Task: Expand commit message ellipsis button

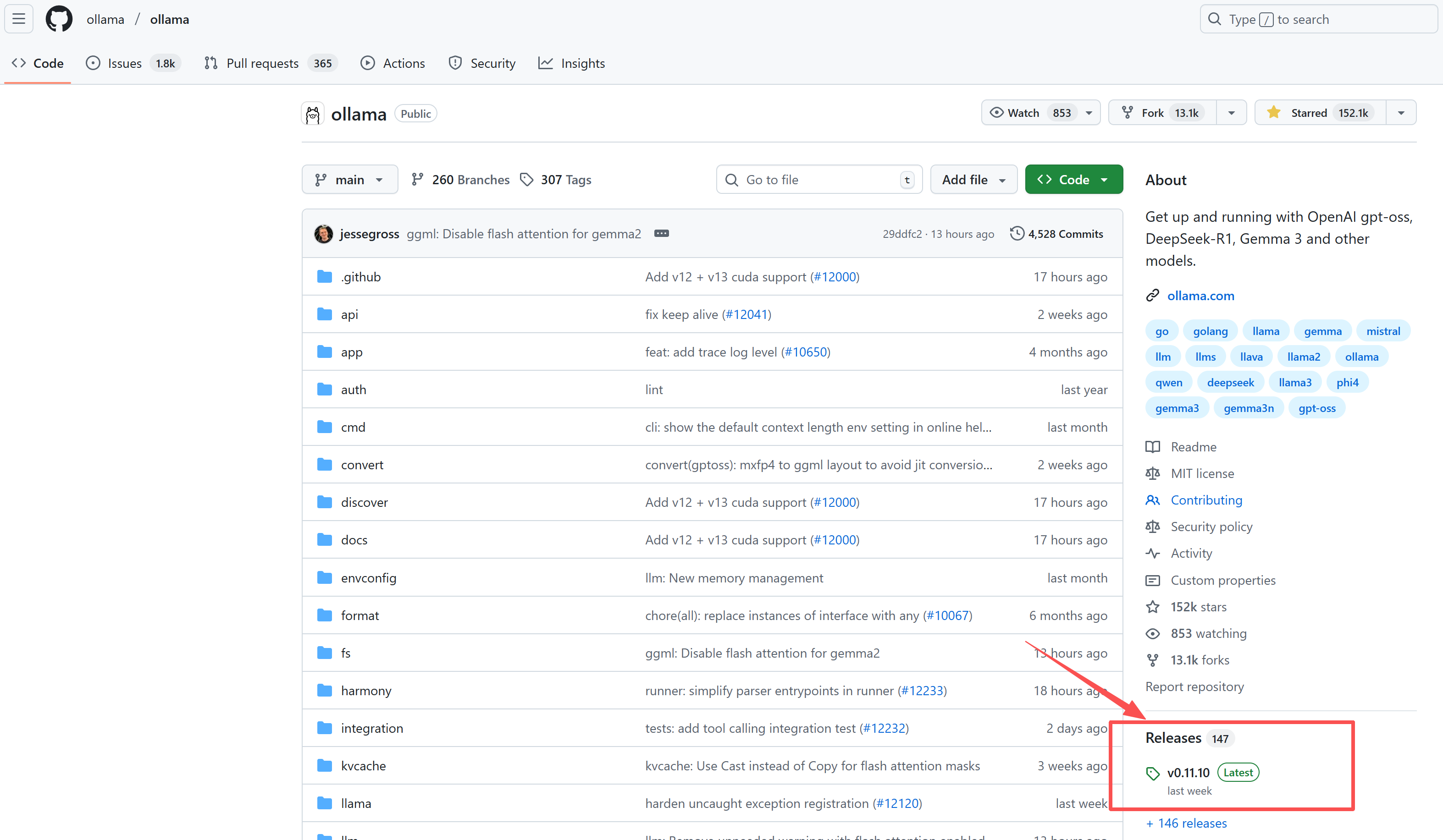Action: pyautogui.click(x=661, y=233)
